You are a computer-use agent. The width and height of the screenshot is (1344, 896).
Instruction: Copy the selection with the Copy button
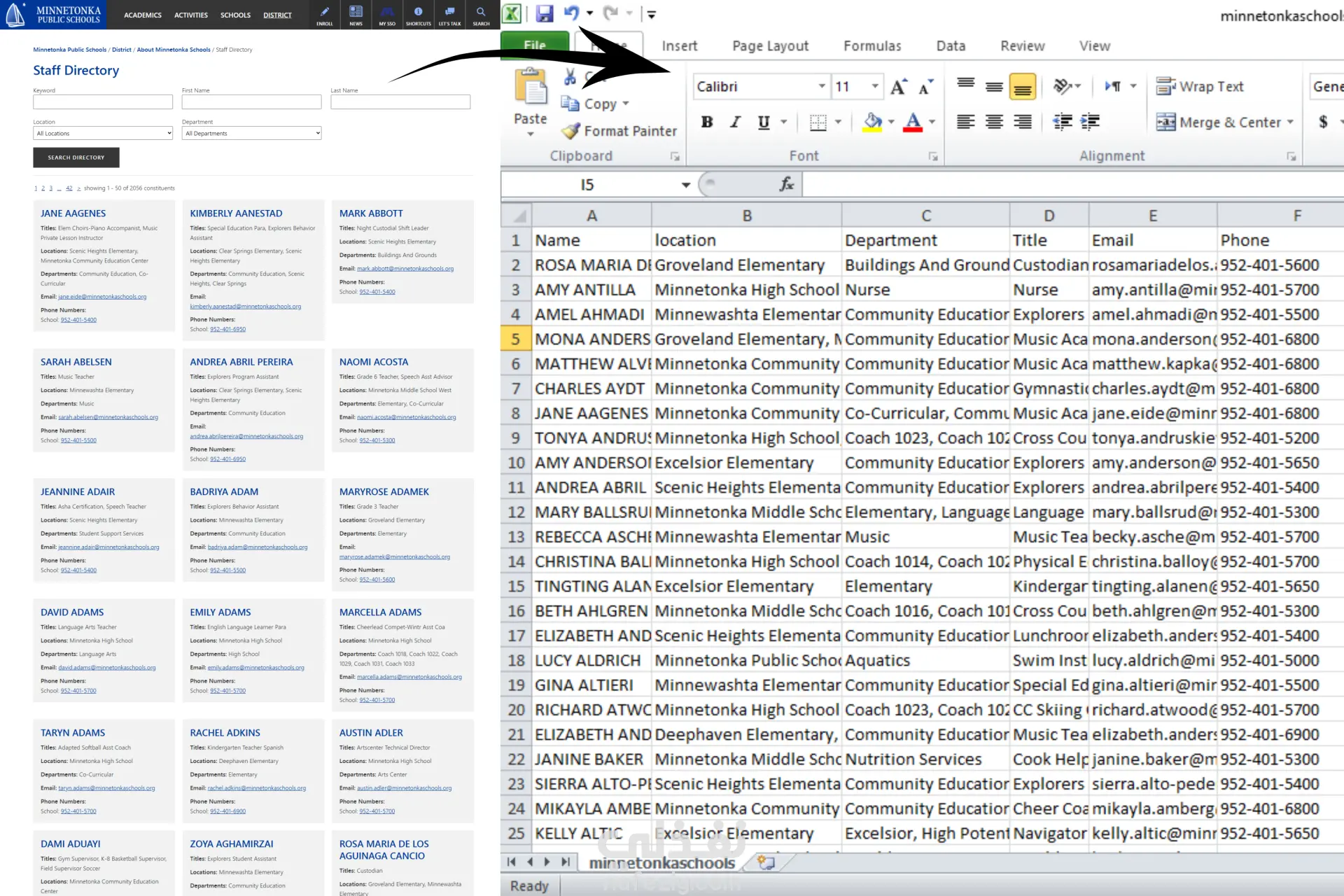(589, 104)
